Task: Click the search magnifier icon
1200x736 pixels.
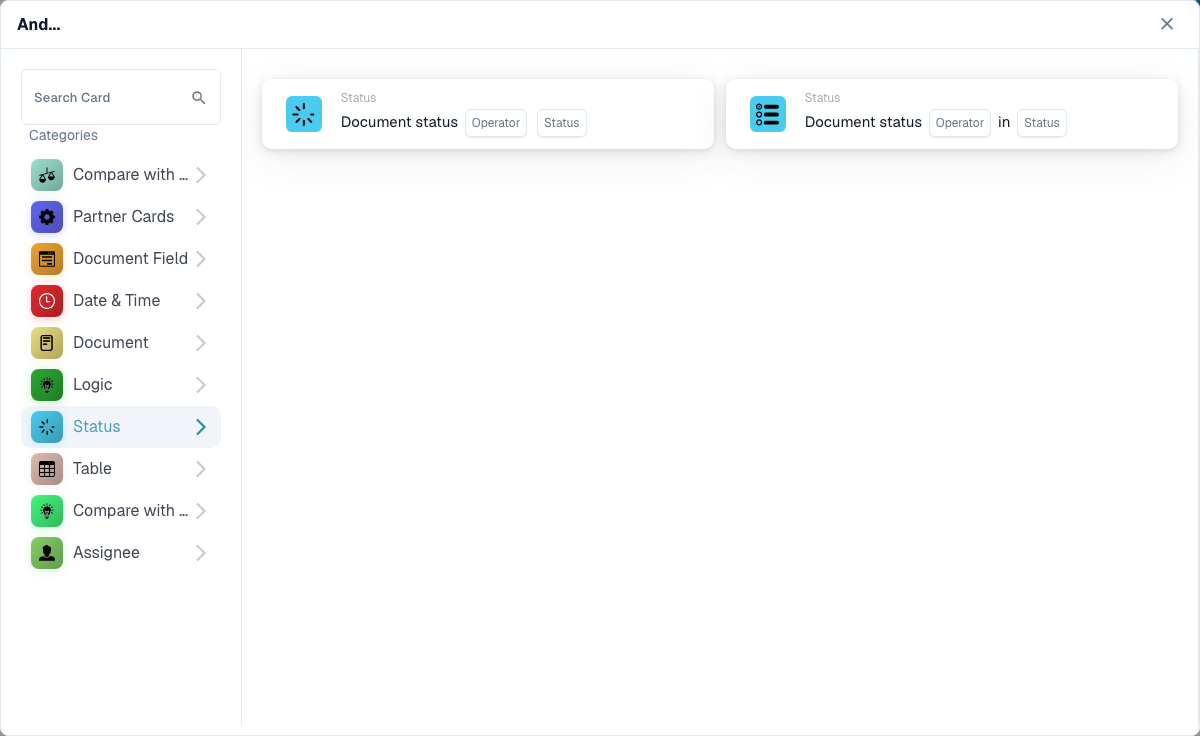Action: coord(199,97)
